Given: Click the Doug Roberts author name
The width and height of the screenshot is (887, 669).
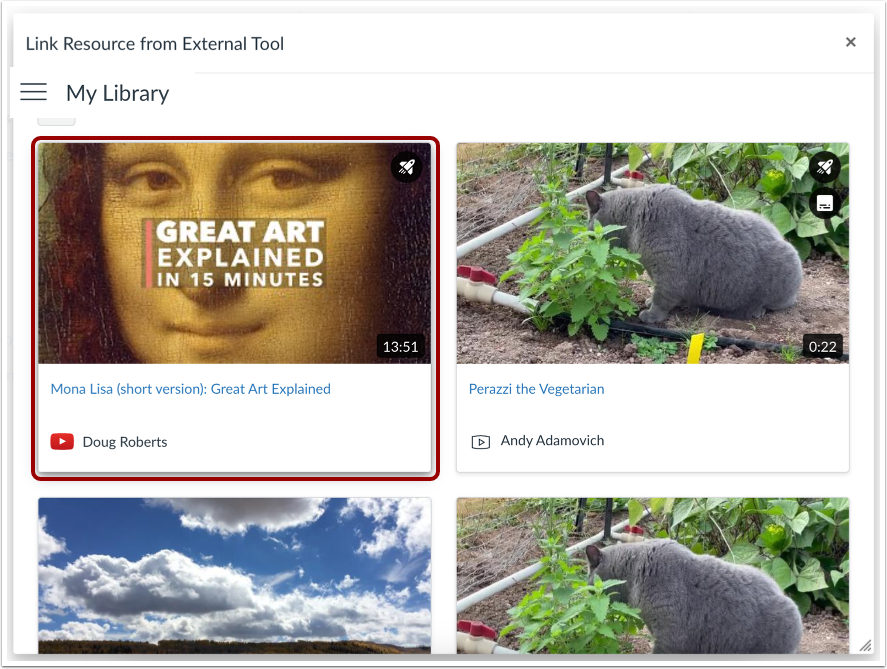Looking at the screenshot, I should coord(125,442).
